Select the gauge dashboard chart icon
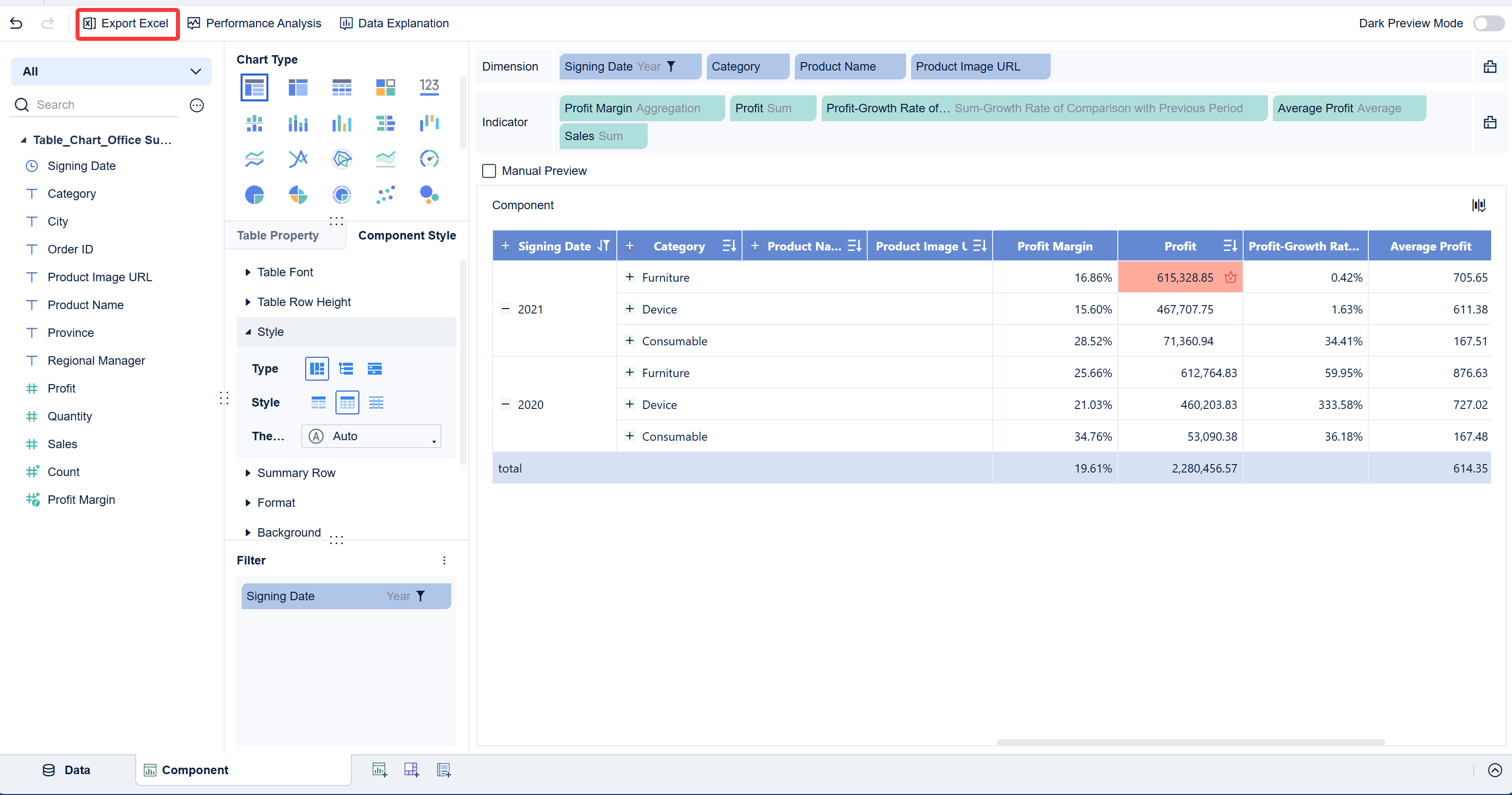 click(x=429, y=159)
